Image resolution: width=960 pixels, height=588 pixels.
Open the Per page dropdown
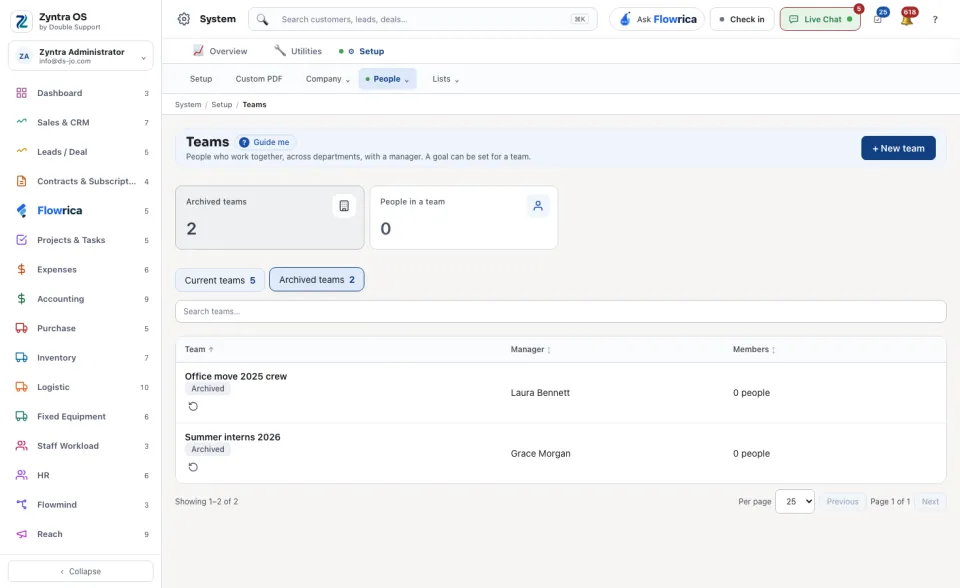[795, 502]
